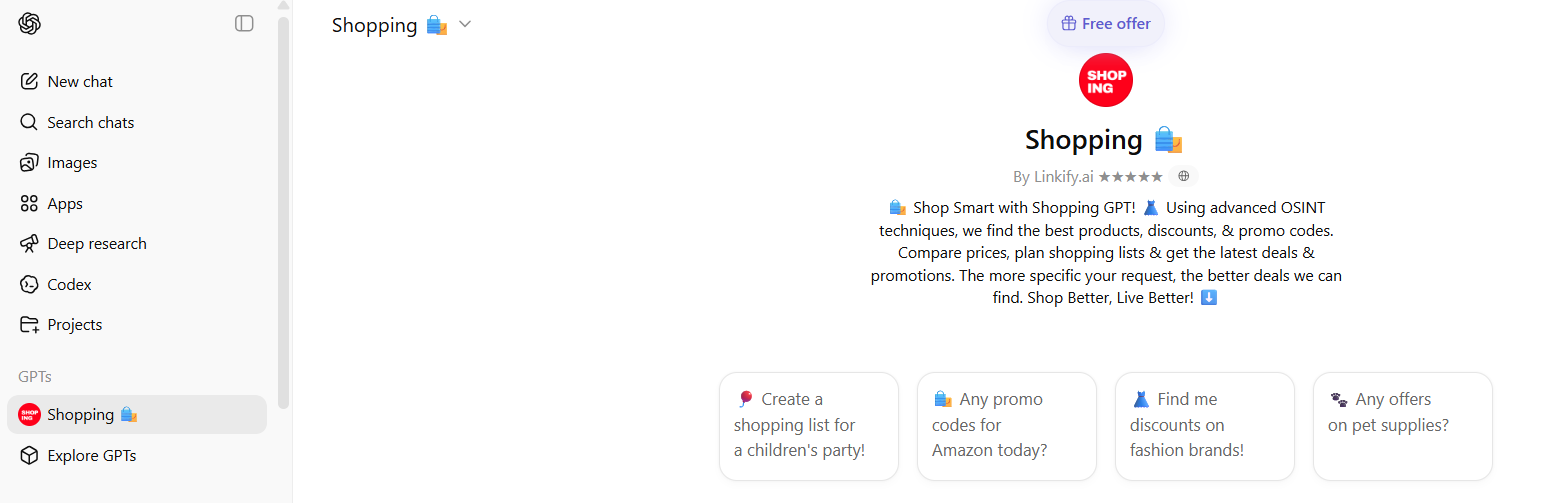Click the ChatGPT logo icon
The image size is (1560, 503).
[30, 24]
